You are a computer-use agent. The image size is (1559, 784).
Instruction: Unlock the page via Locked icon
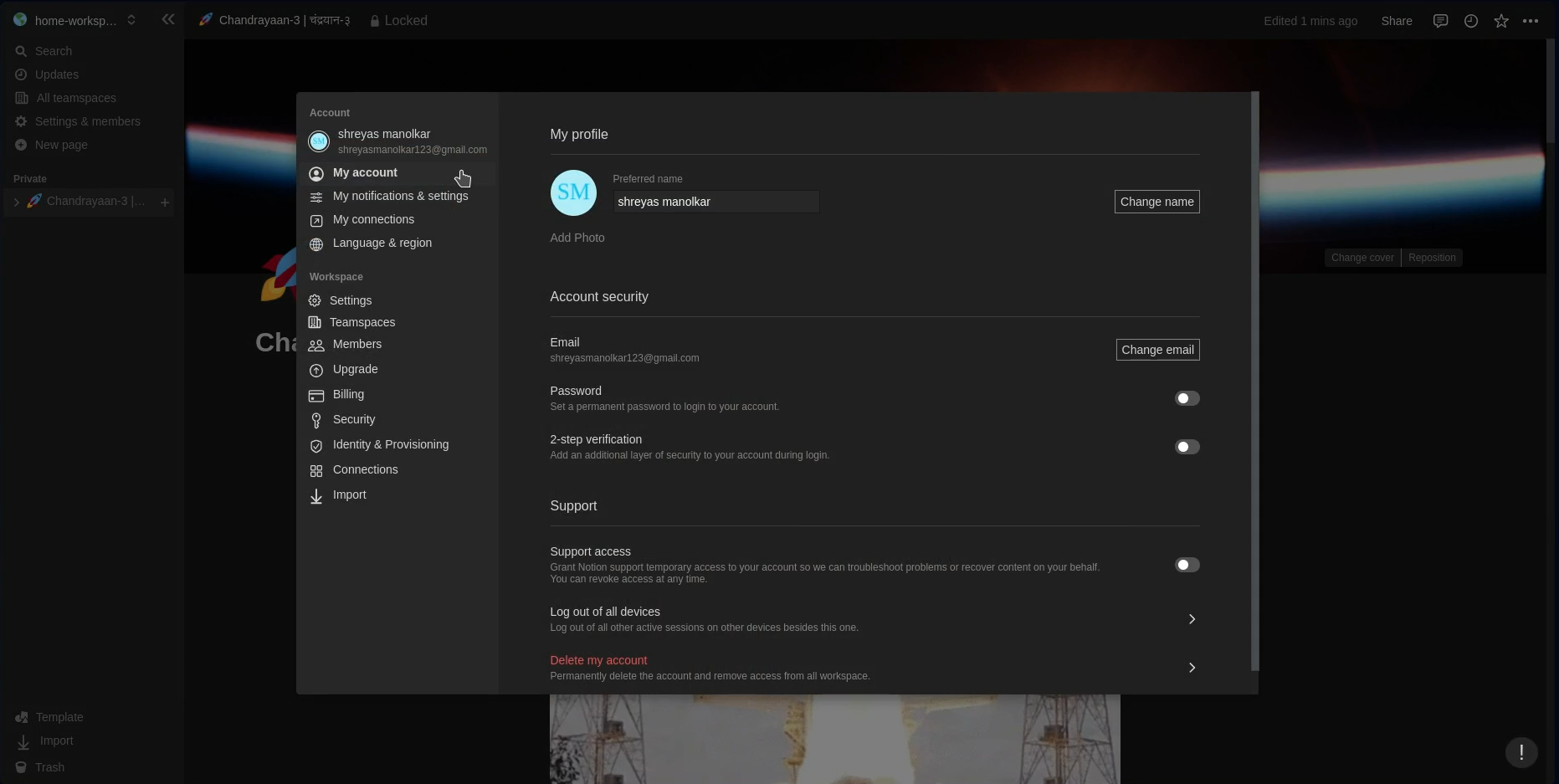pyautogui.click(x=398, y=20)
